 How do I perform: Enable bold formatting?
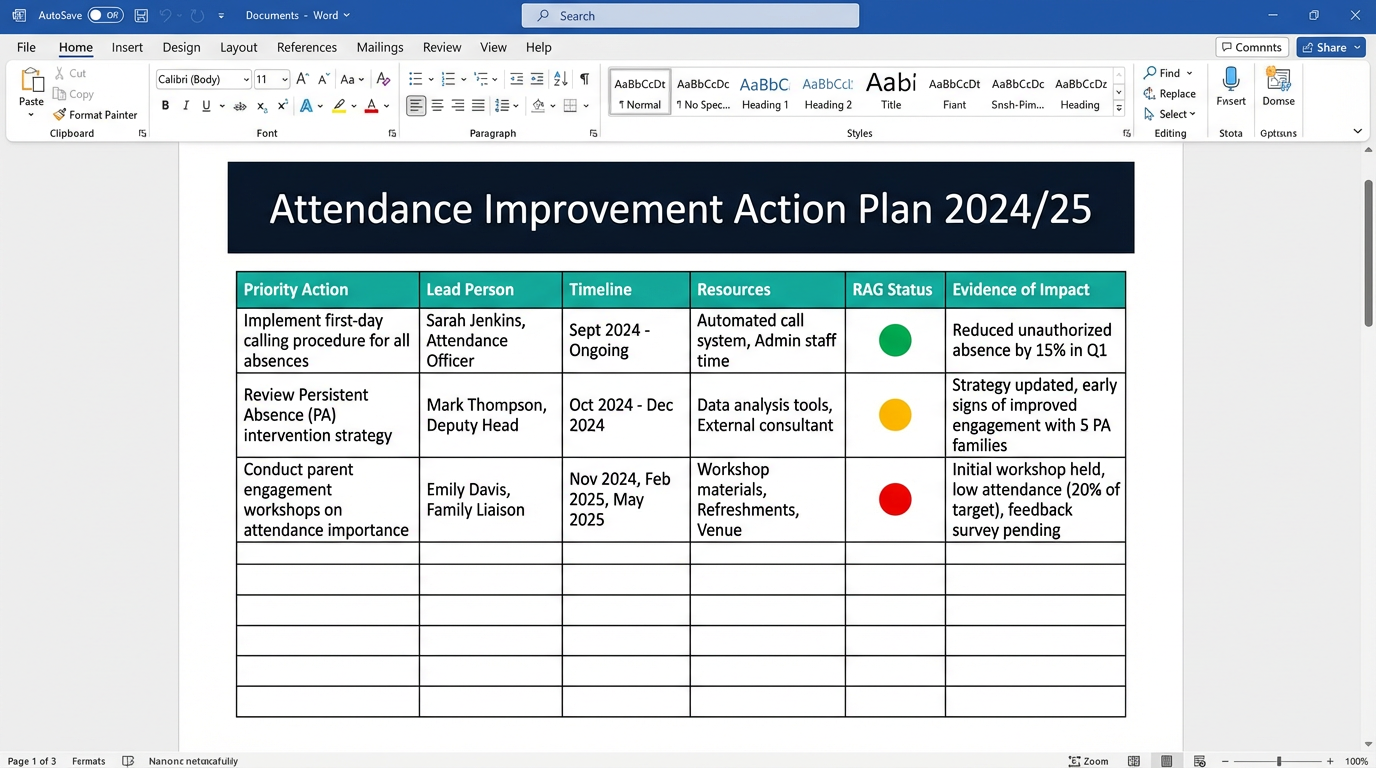pos(165,105)
